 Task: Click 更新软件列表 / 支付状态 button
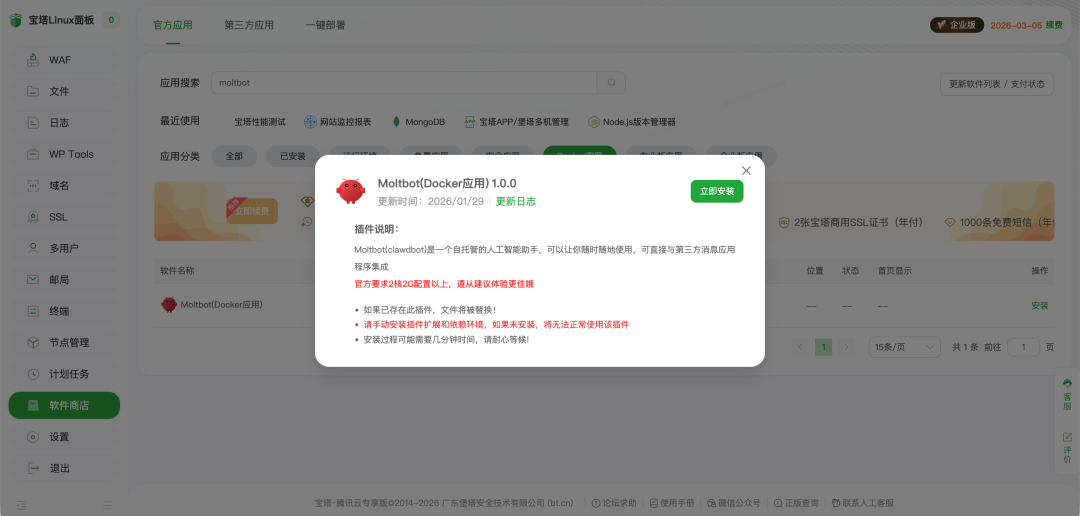(x=997, y=84)
